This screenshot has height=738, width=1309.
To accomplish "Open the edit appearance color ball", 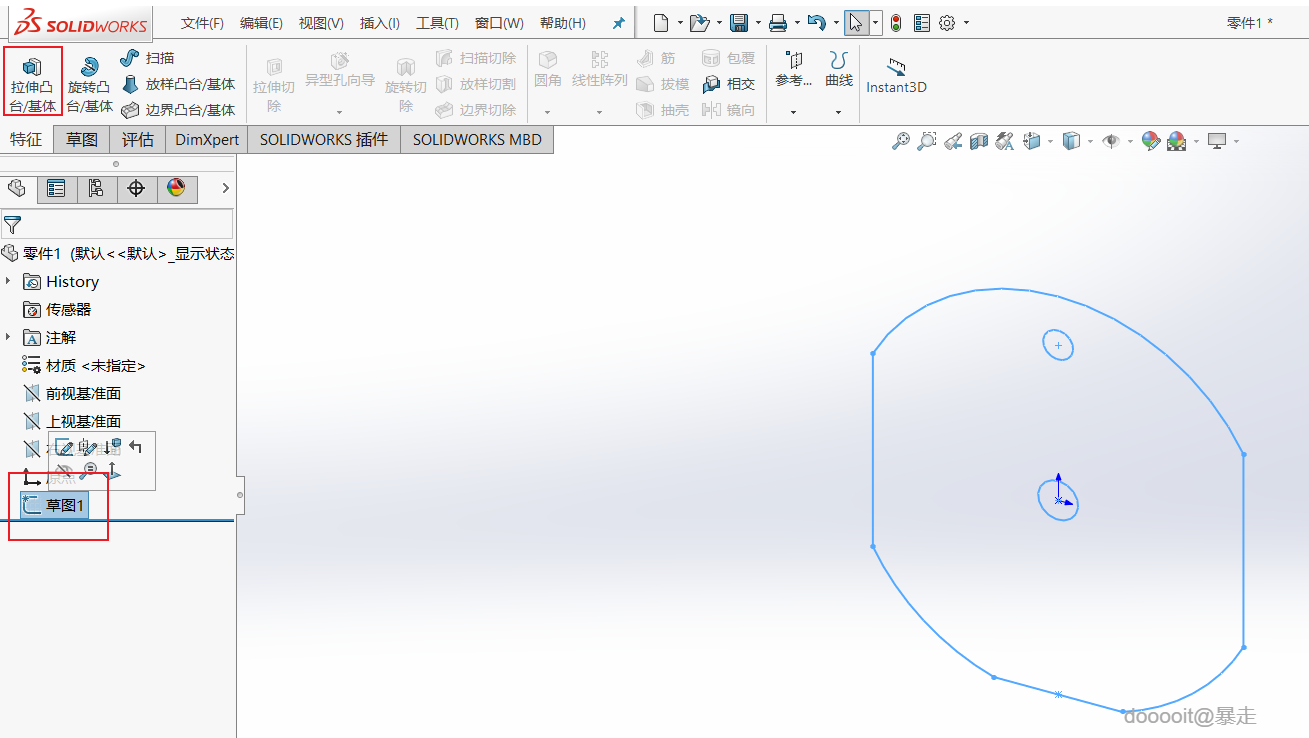I will point(1151,141).
